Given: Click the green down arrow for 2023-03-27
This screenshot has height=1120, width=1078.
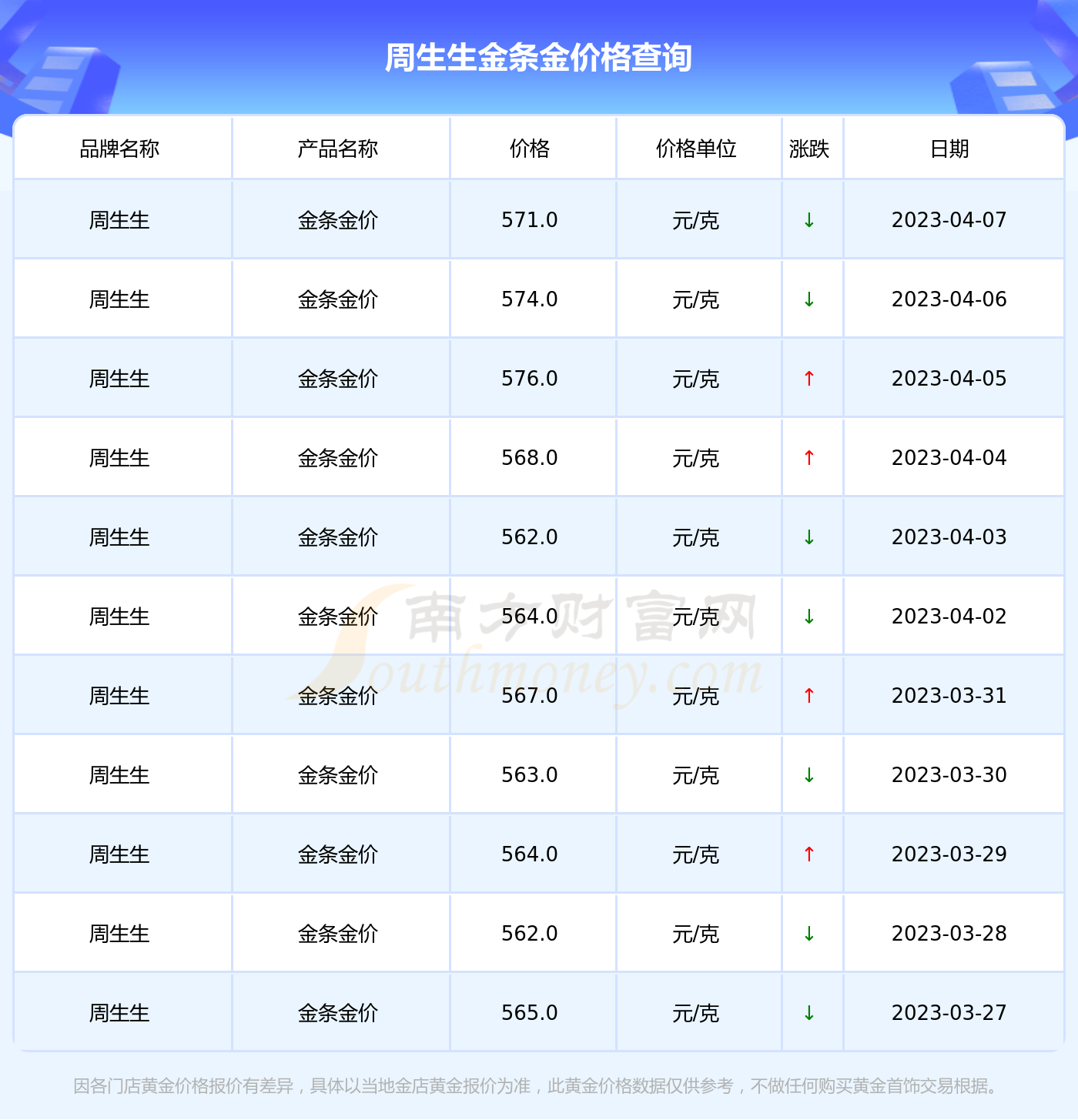Looking at the screenshot, I should click(x=809, y=1013).
